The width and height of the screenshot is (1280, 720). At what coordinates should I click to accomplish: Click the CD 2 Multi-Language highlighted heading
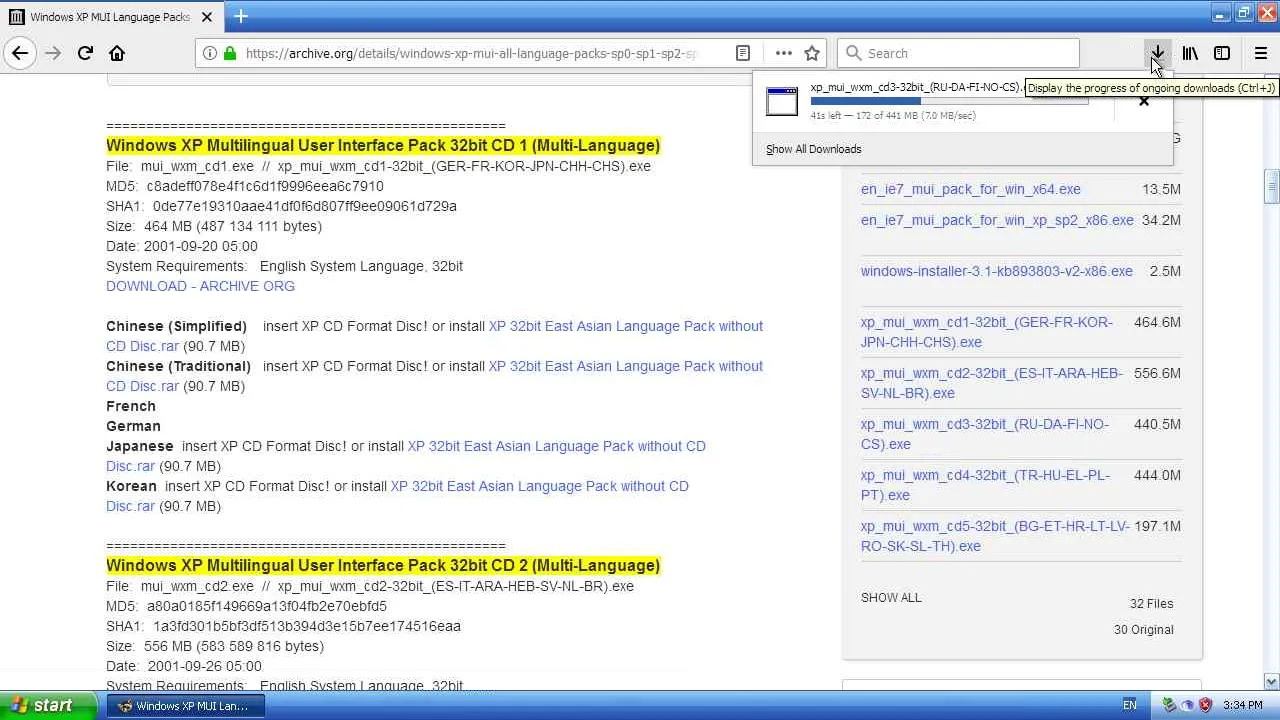(383, 566)
